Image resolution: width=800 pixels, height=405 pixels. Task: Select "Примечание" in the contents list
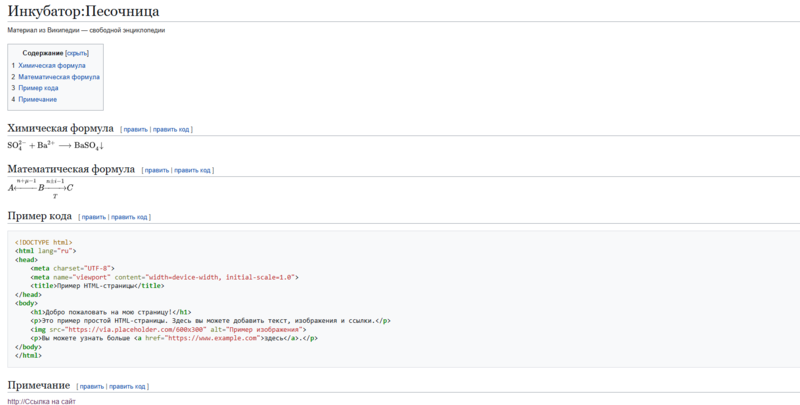pos(38,99)
